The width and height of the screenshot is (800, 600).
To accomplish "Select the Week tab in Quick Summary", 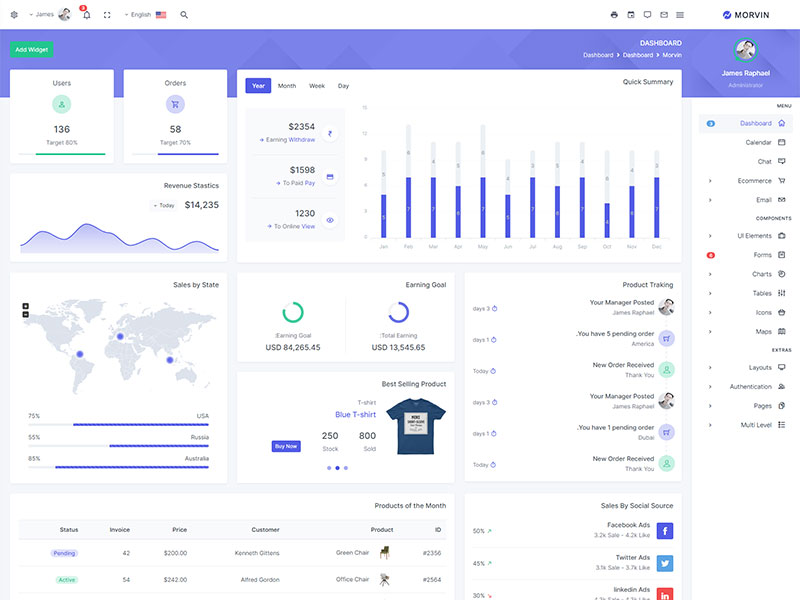I will coord(317,86).
